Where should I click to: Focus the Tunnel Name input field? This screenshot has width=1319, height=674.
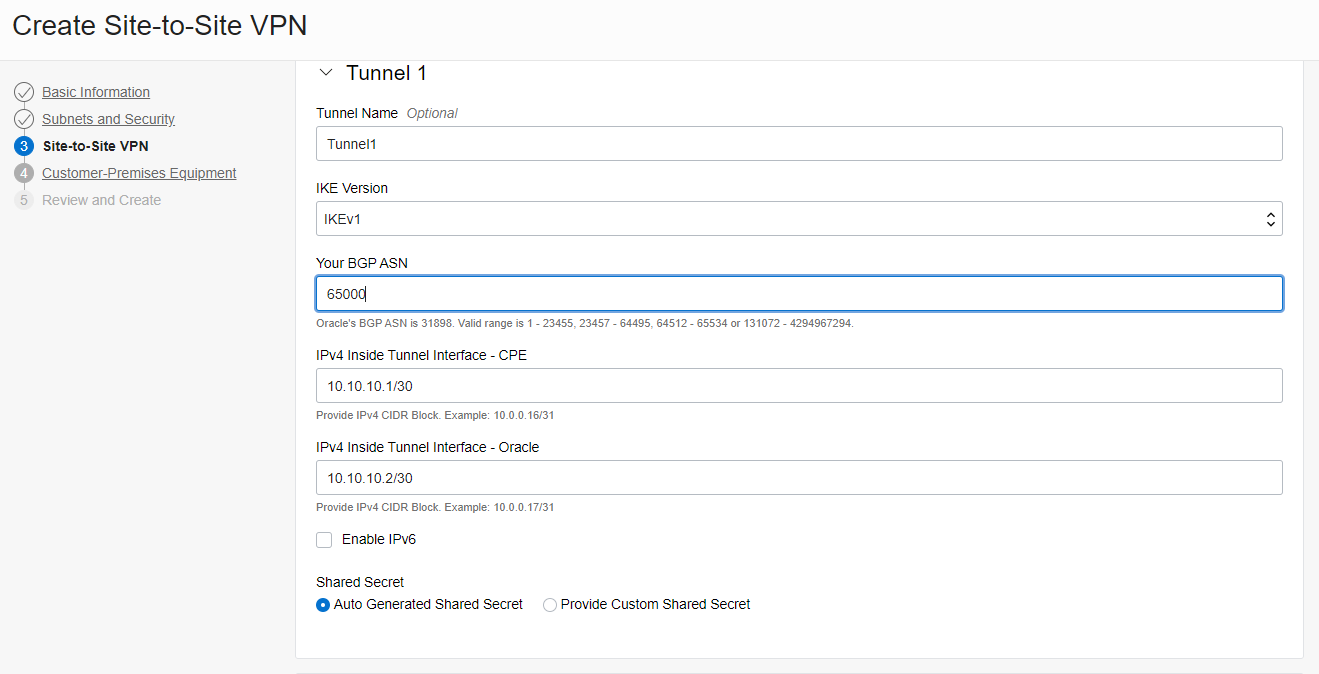798,144
